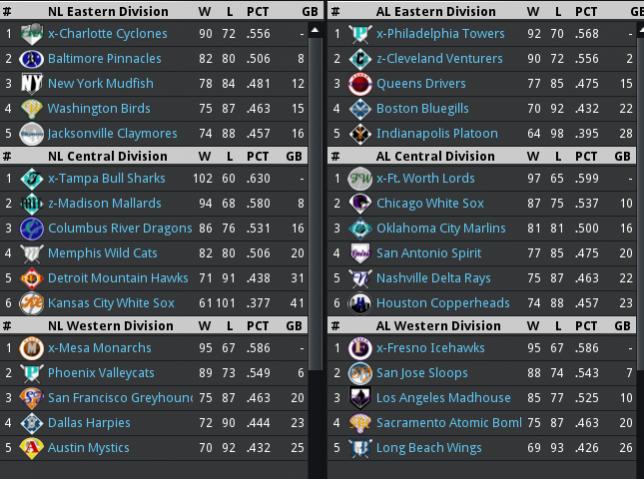The height and width of the screenshot is (479, 644).
Task: Click the Detroit Mountain Hawks logo
Action: pyautogui.click(x=31, y=278)
